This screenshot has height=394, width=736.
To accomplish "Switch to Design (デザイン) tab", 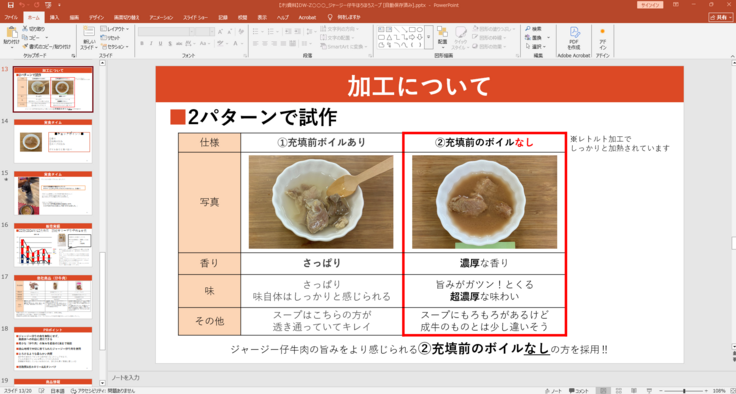I will pos(96,17).
